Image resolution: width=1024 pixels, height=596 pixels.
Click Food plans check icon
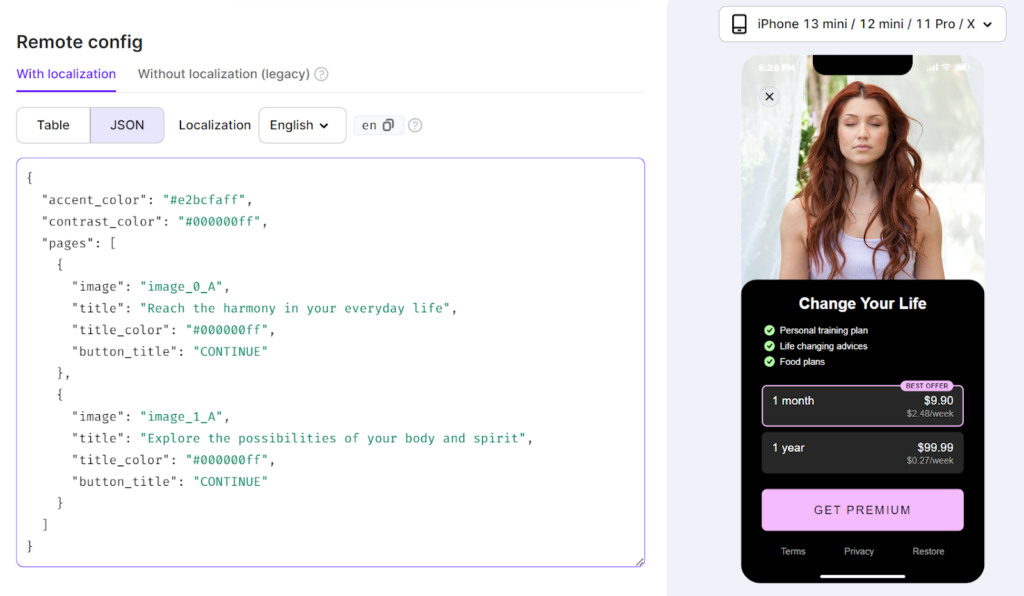[769, 362]
